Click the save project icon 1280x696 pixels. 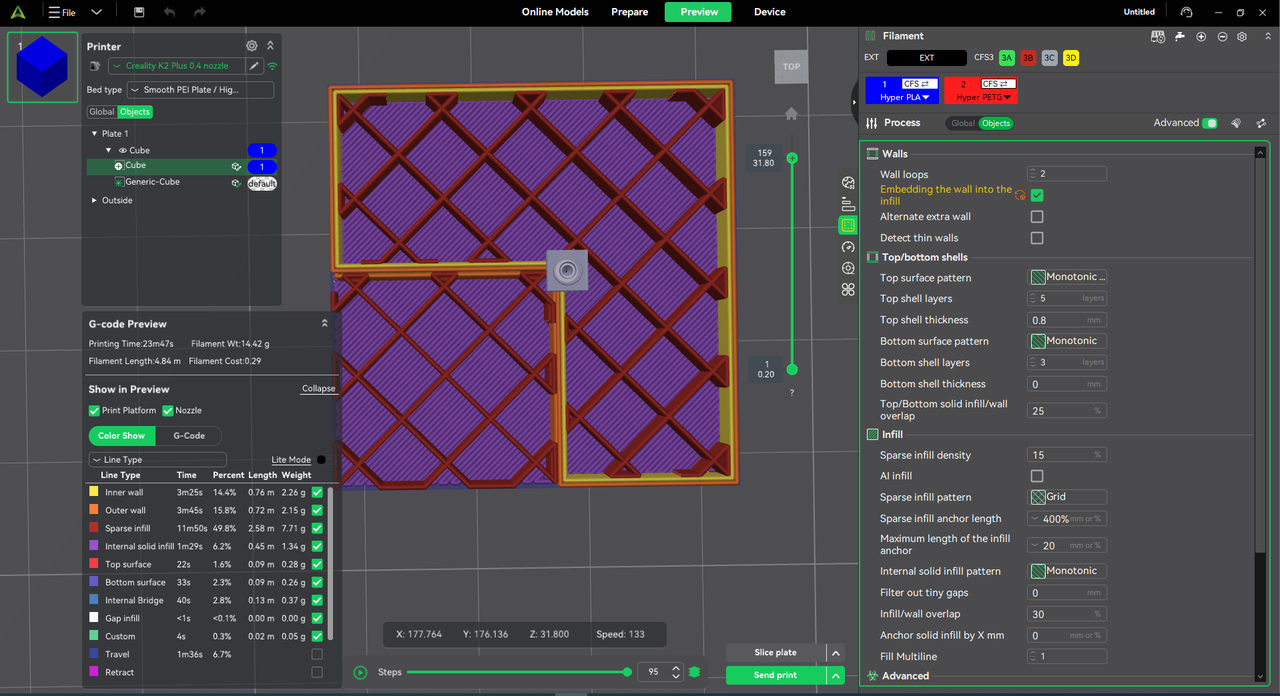(x=139, y=12)
